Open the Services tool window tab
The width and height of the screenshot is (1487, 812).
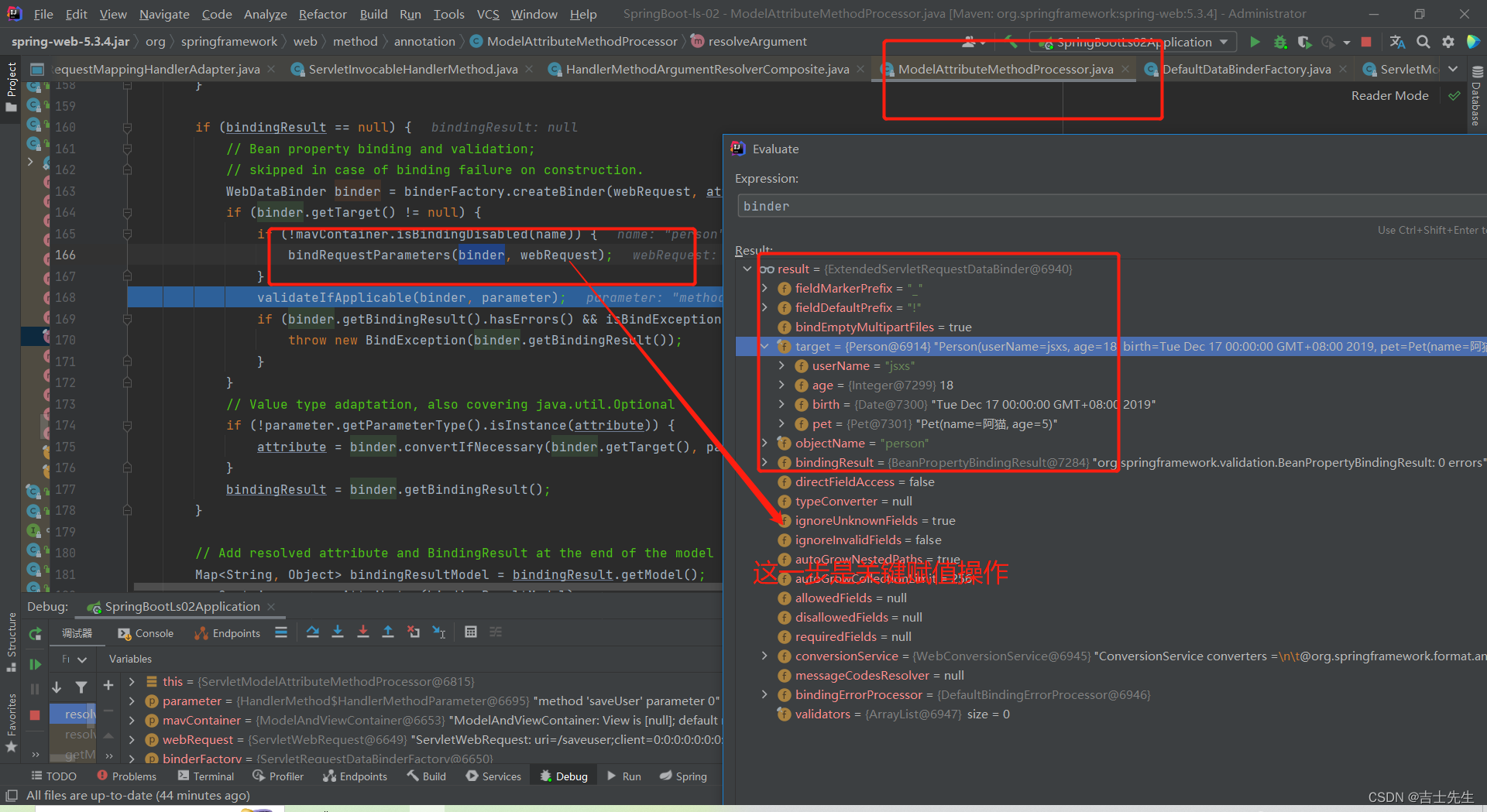click(x=493, y=776)
